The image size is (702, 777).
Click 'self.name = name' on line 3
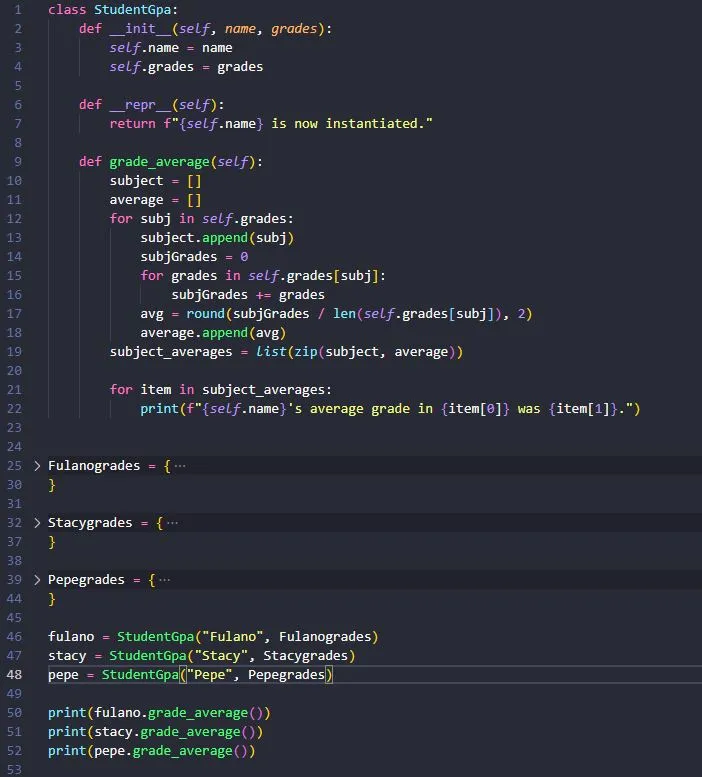pyautogui.click(x=171, y=48)
